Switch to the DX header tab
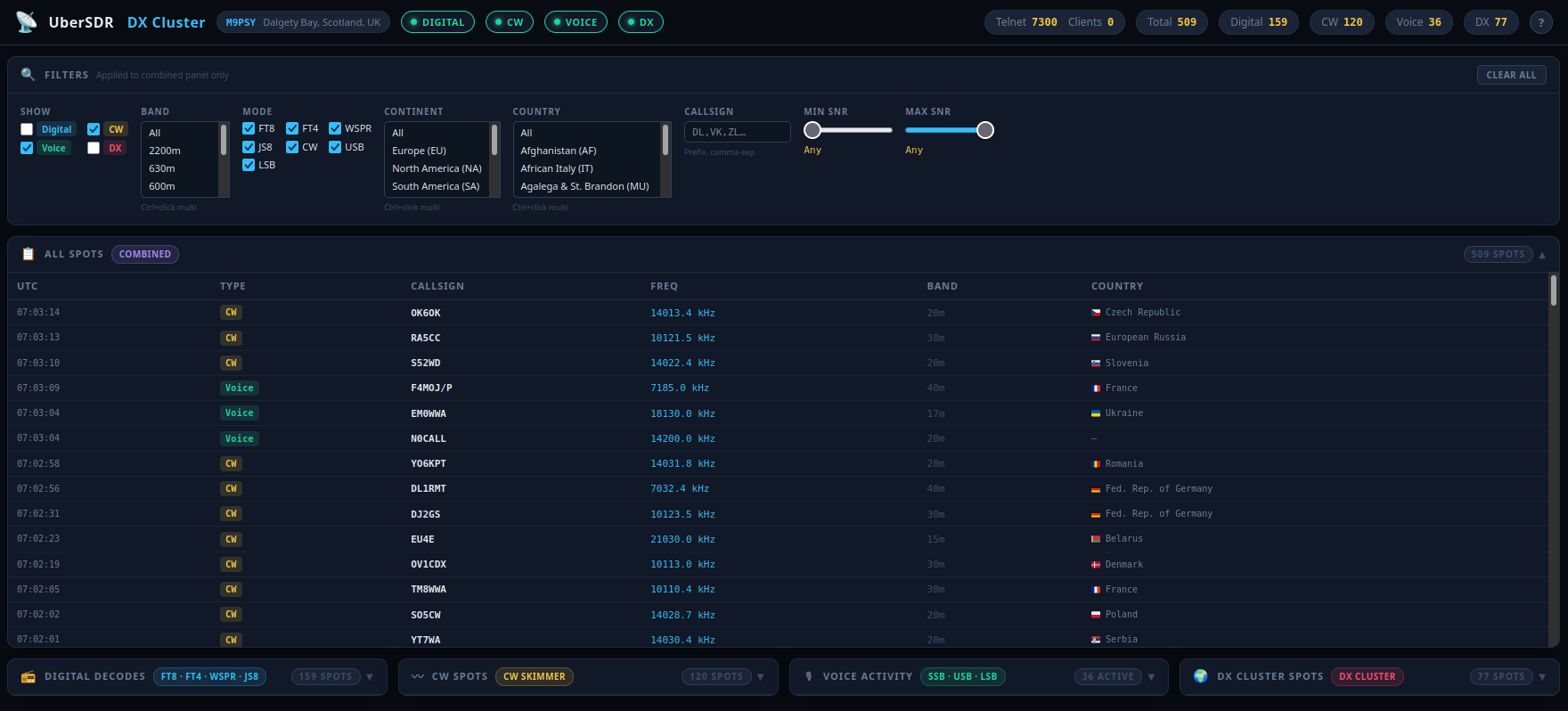1568x711 pixels. (x=641, y=22)
